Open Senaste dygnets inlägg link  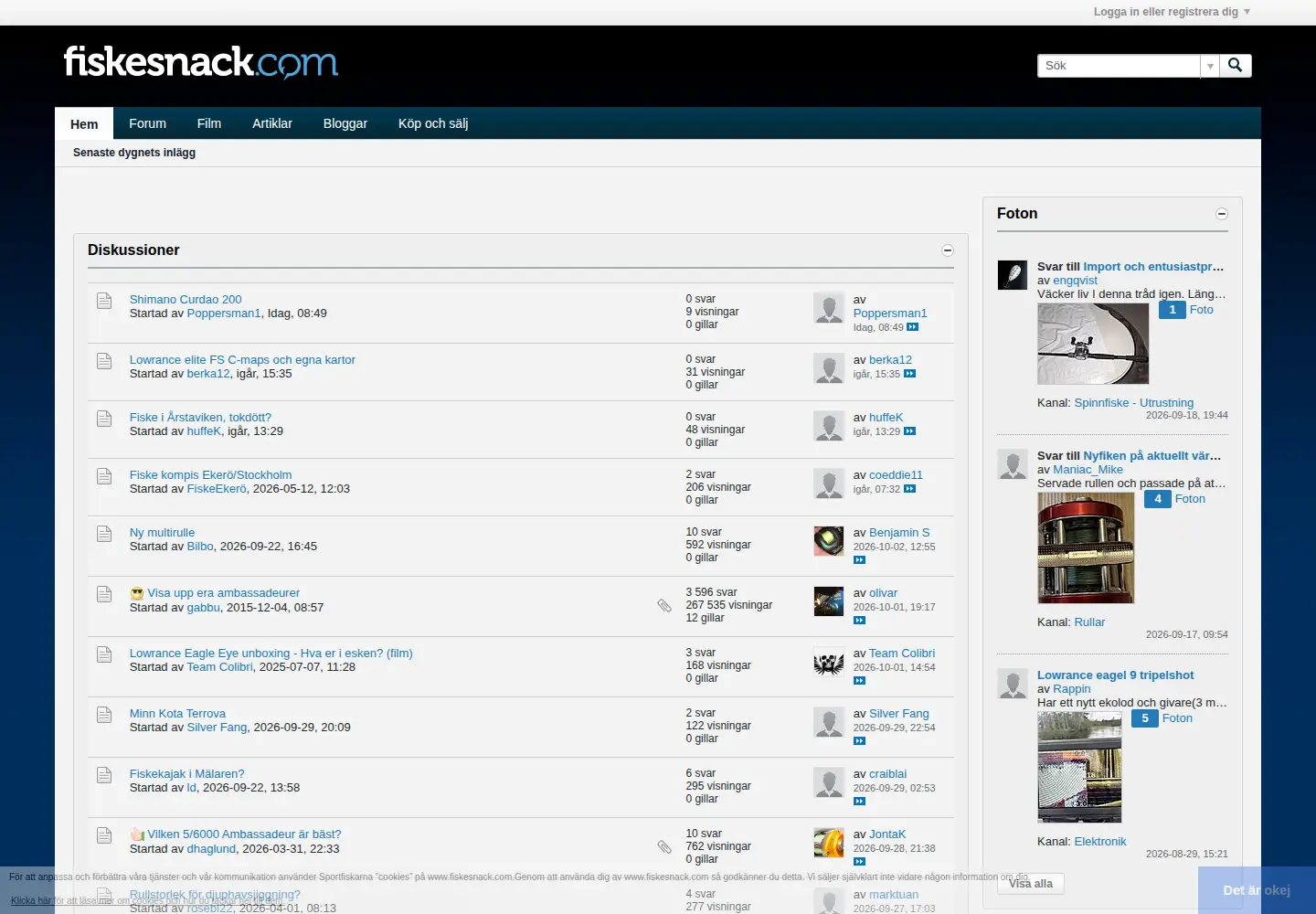coord(134,153)
